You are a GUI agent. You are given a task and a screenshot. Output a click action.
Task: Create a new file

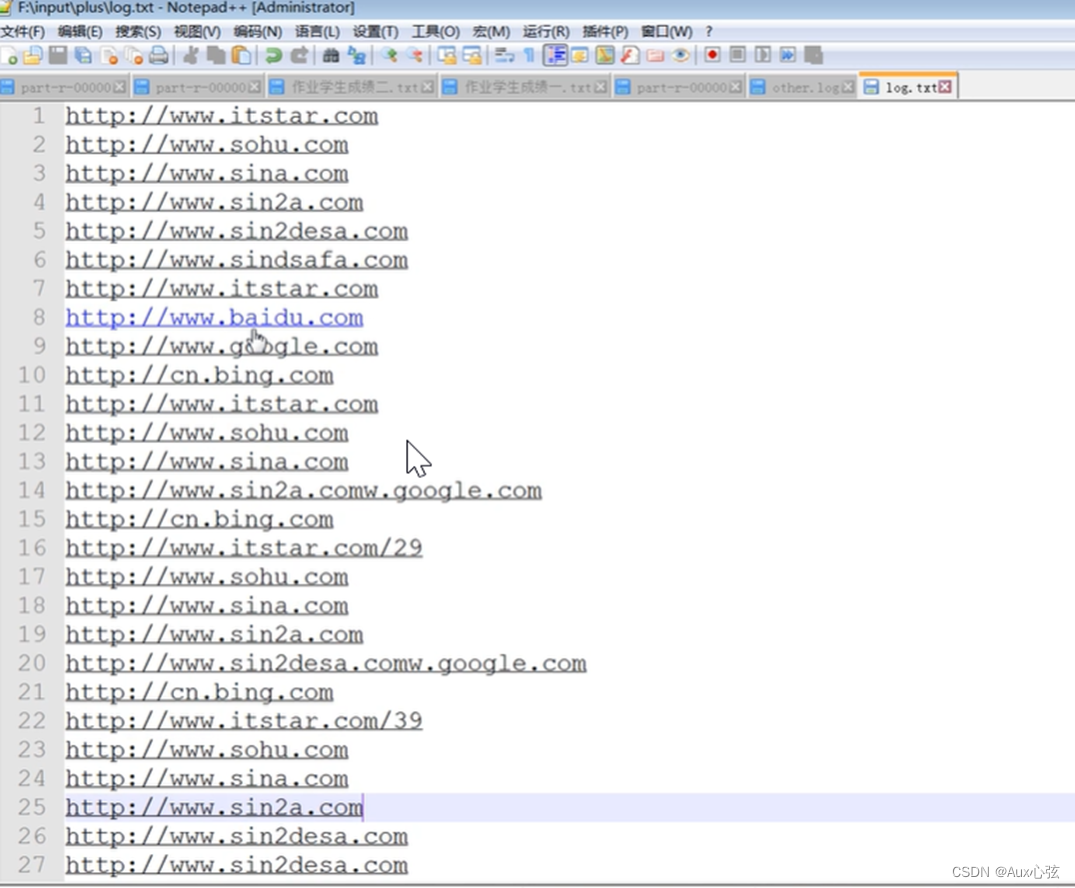tap(12, 56)
